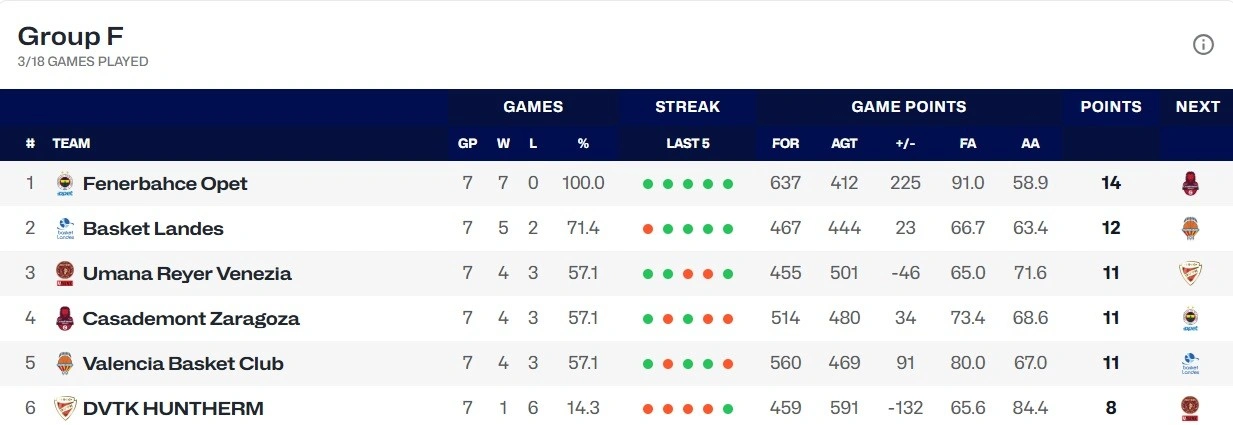The image size is (1233, 425).
Task: Click the DVTK HUNTHERM logo beside its name
Action: point(65,408)
